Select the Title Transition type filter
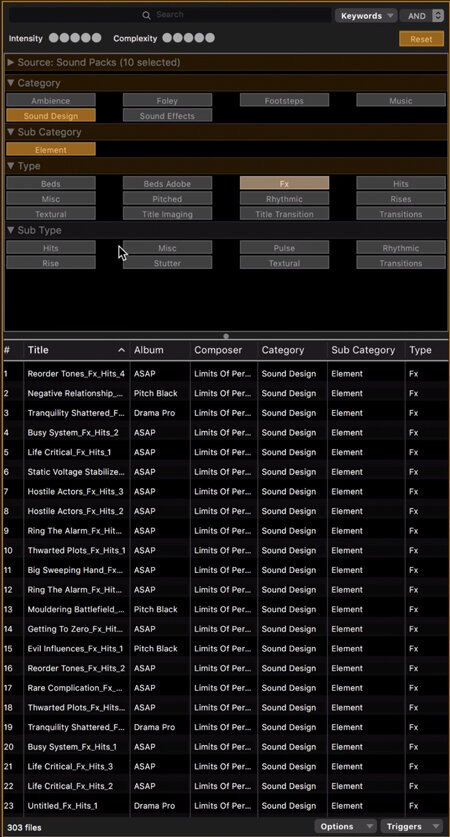 point(284,214)
